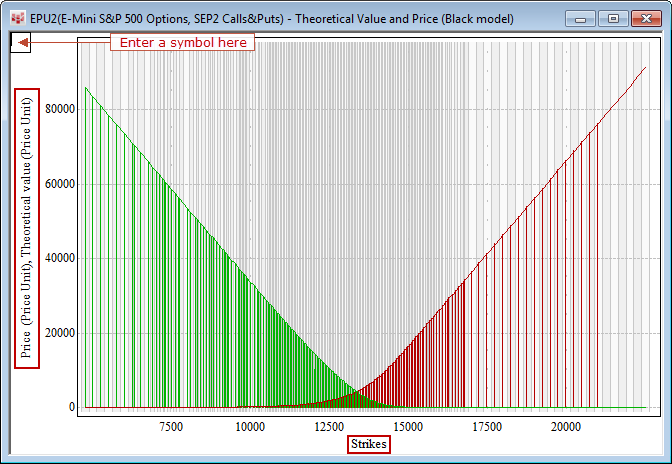This screenshot has width=672, height=464.
Task: Click the 0 tick on the price axis
Action: 71,407
